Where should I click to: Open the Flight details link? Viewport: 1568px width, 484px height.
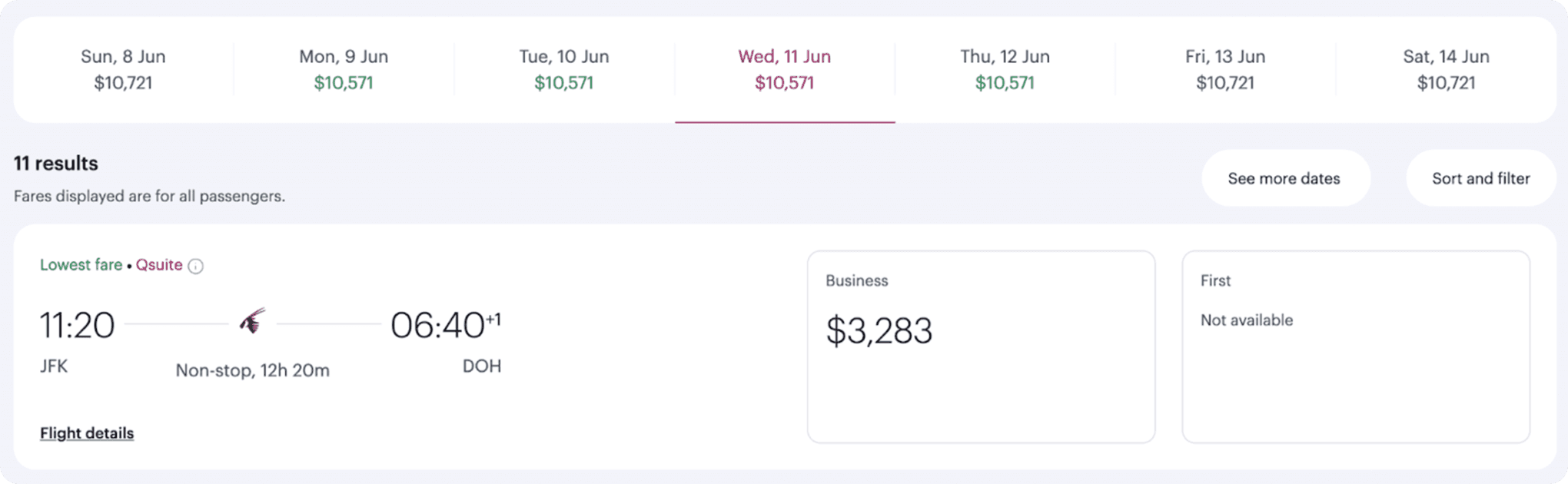pyautogui.click(x=87, y=433)
